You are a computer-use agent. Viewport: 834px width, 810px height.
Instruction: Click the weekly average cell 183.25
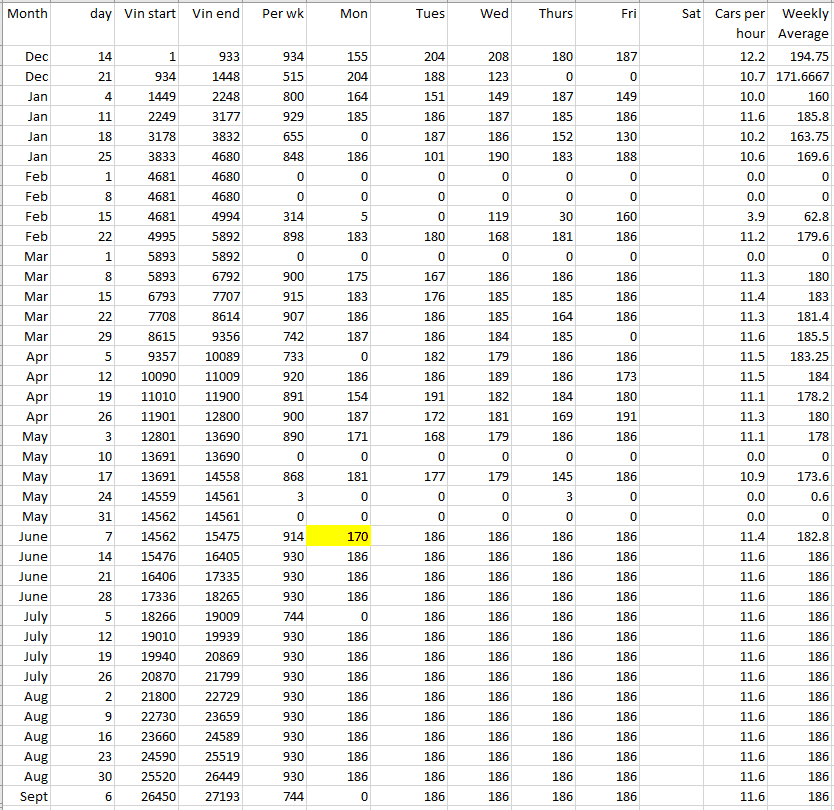click(801, 357)
